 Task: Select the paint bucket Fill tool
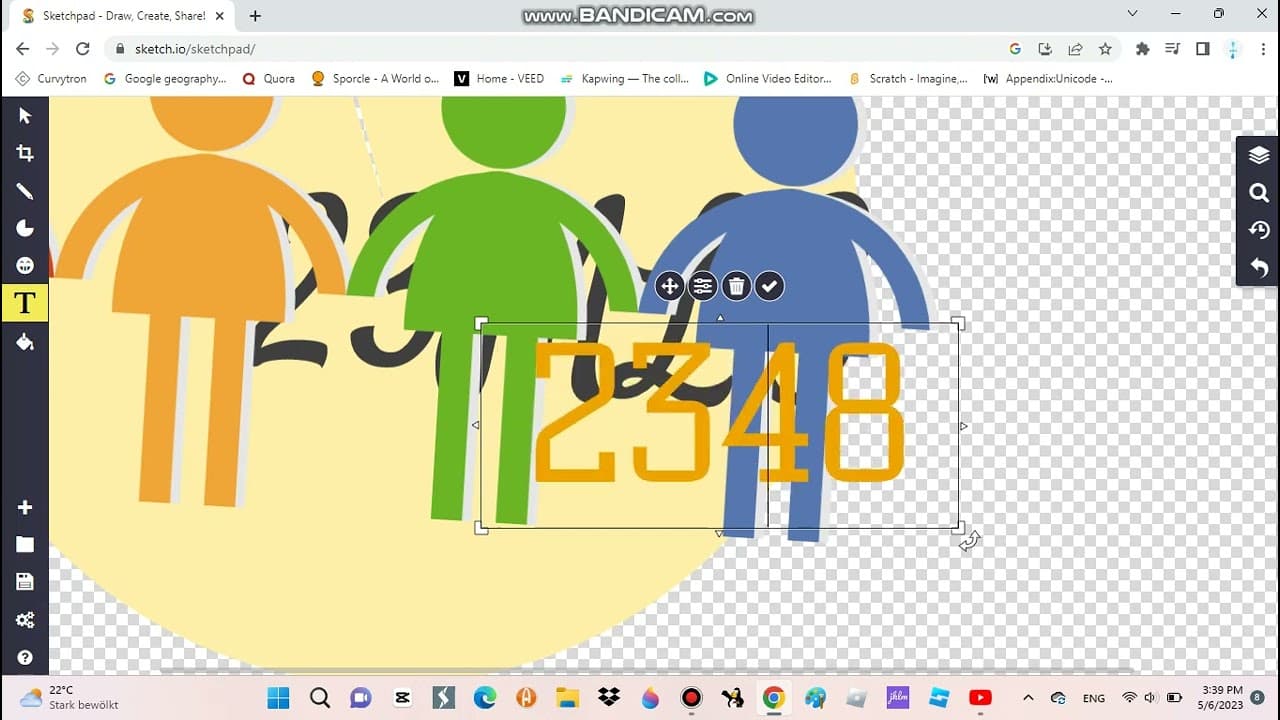tap(25, 342)
